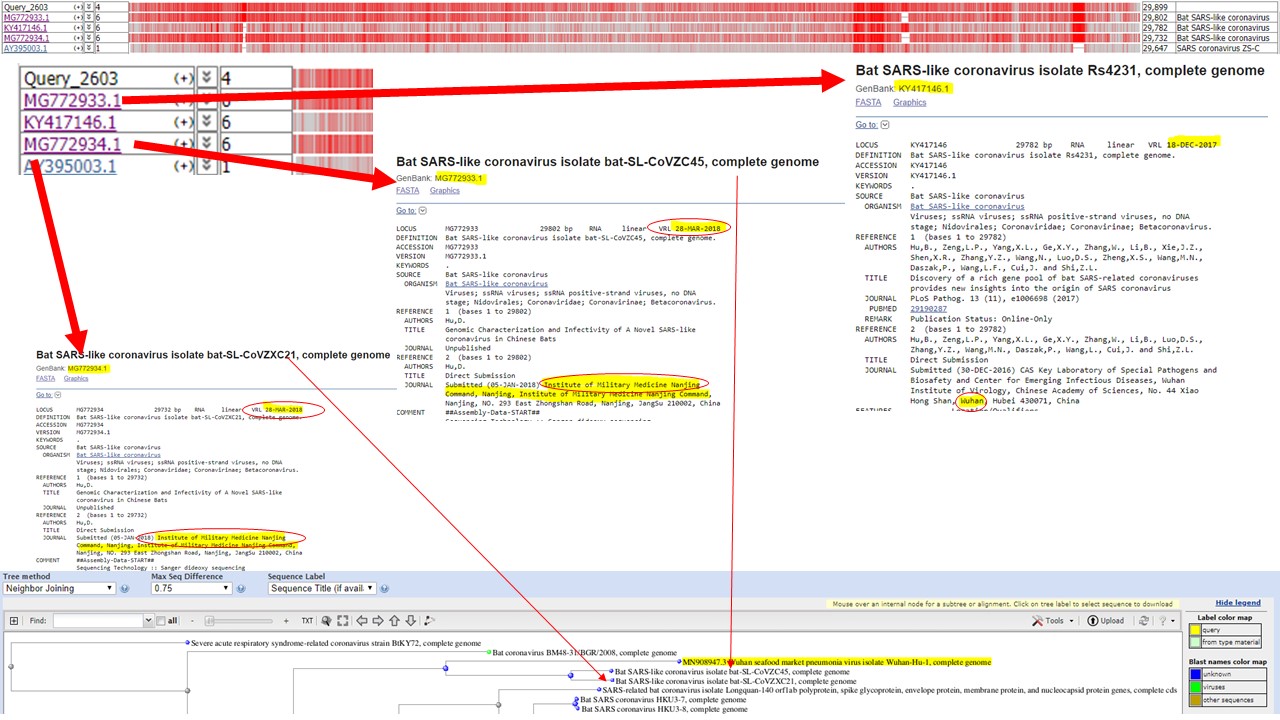Viewport: 1280px width, 720px height.
Task: Click the zoom-to-selection magnifier icon in tree toolbar
Action: tap(326, 621)
